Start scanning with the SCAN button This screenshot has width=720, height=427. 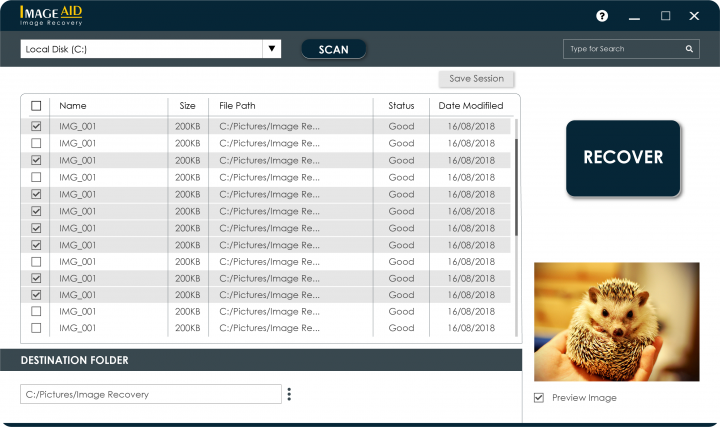coord(333,49)
